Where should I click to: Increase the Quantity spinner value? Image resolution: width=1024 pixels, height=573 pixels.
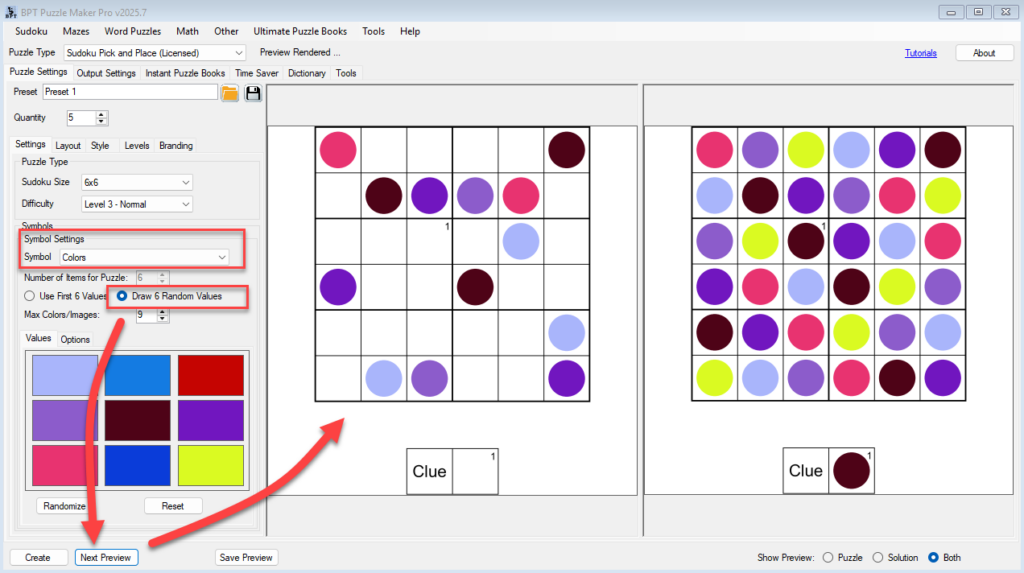click(x=102, y=114)
